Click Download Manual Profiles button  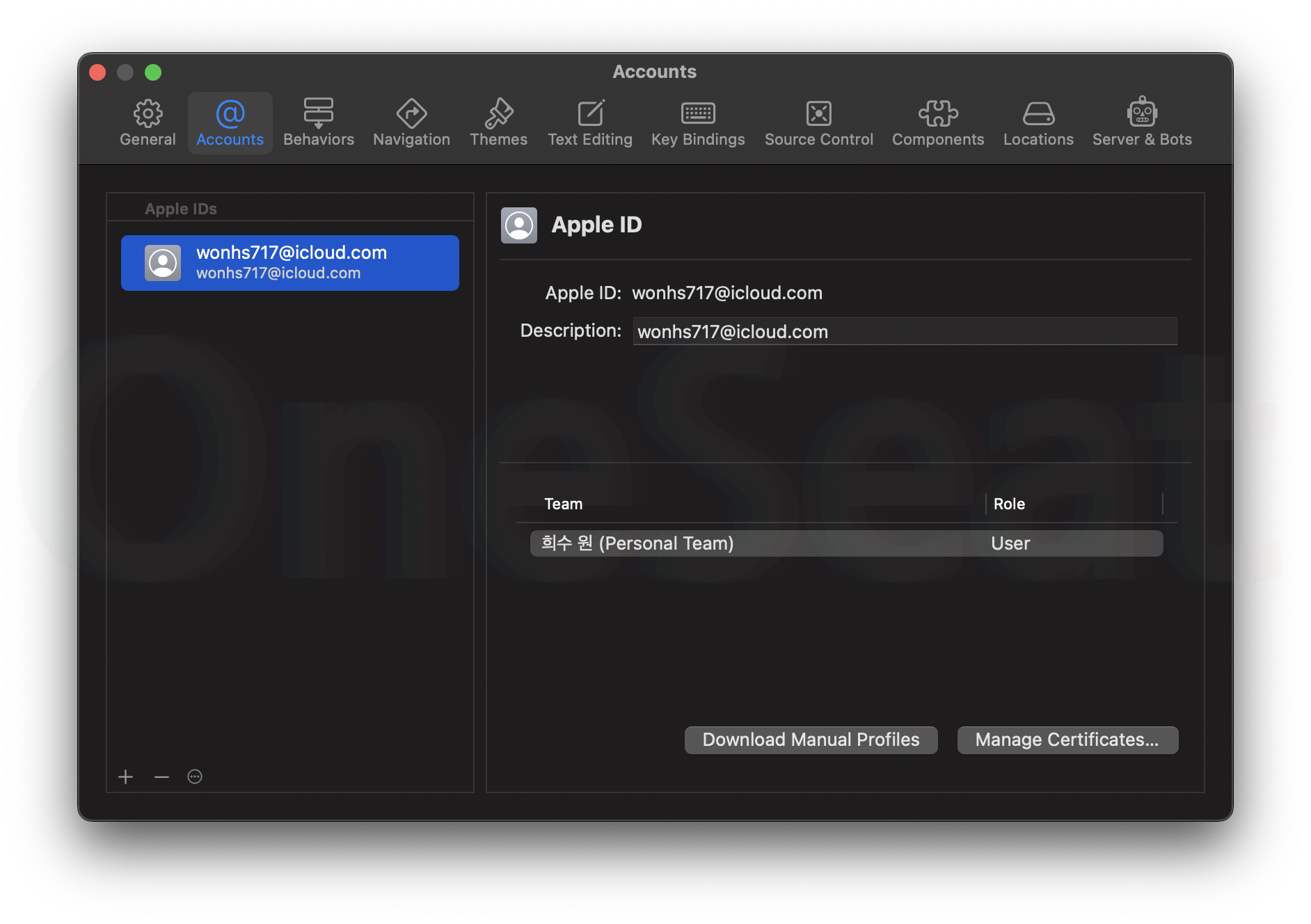click(811, 740)
